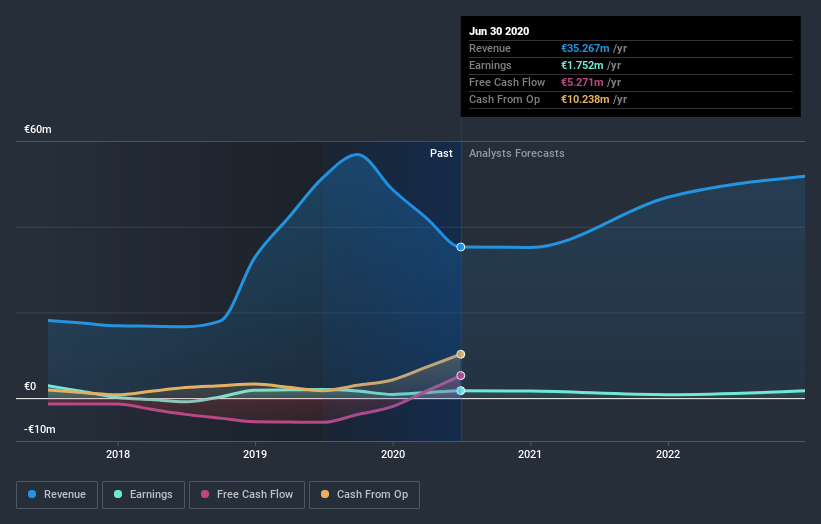Viewport: 821px width, 524px height.
Task: Select the 2019 x-axis label
Action: coord(255,454)
